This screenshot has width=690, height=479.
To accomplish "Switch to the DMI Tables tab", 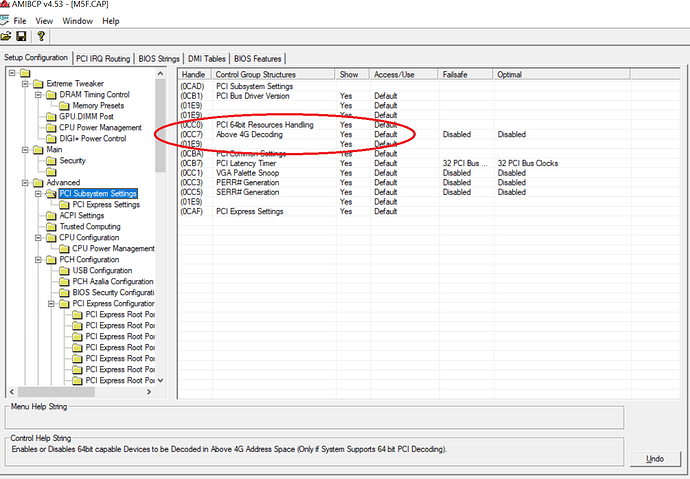I will coord(206,59).
